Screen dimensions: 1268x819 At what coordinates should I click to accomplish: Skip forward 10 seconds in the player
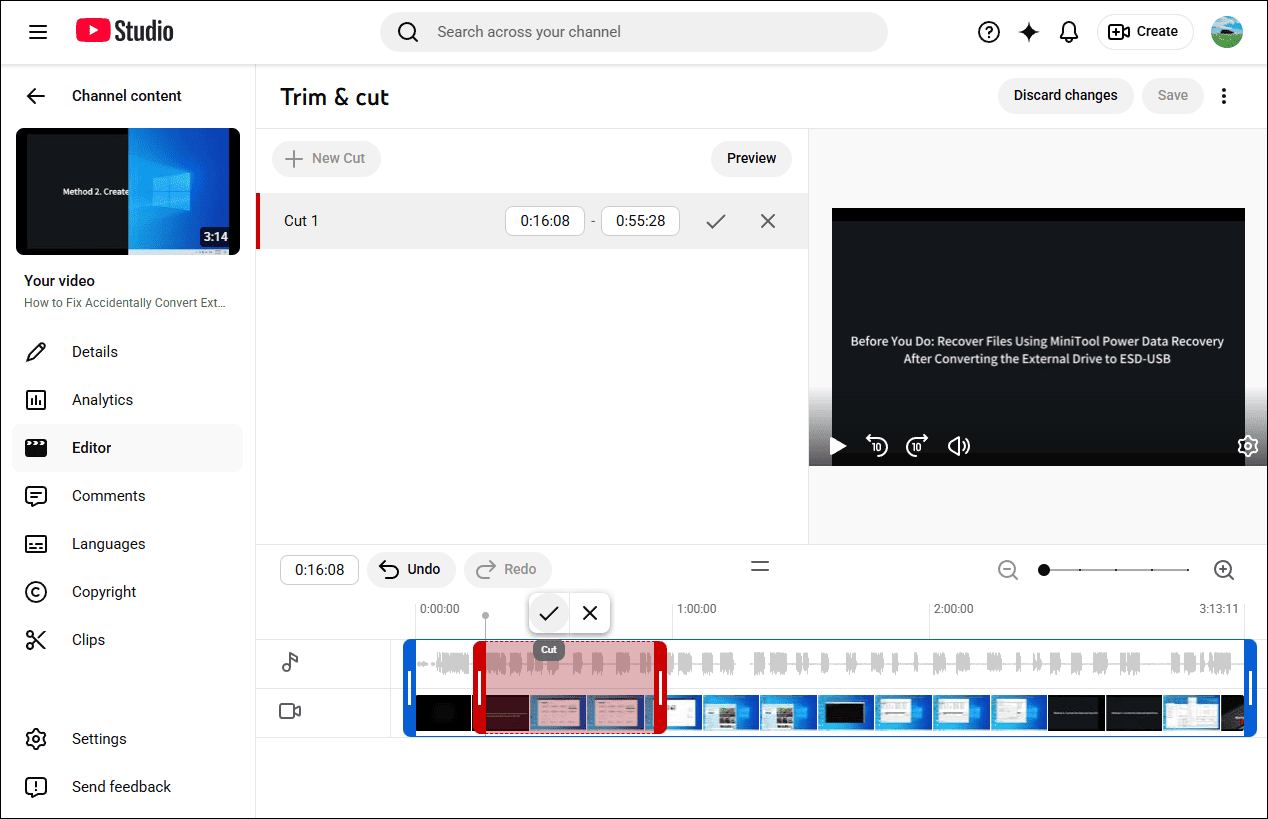(916, 446)
